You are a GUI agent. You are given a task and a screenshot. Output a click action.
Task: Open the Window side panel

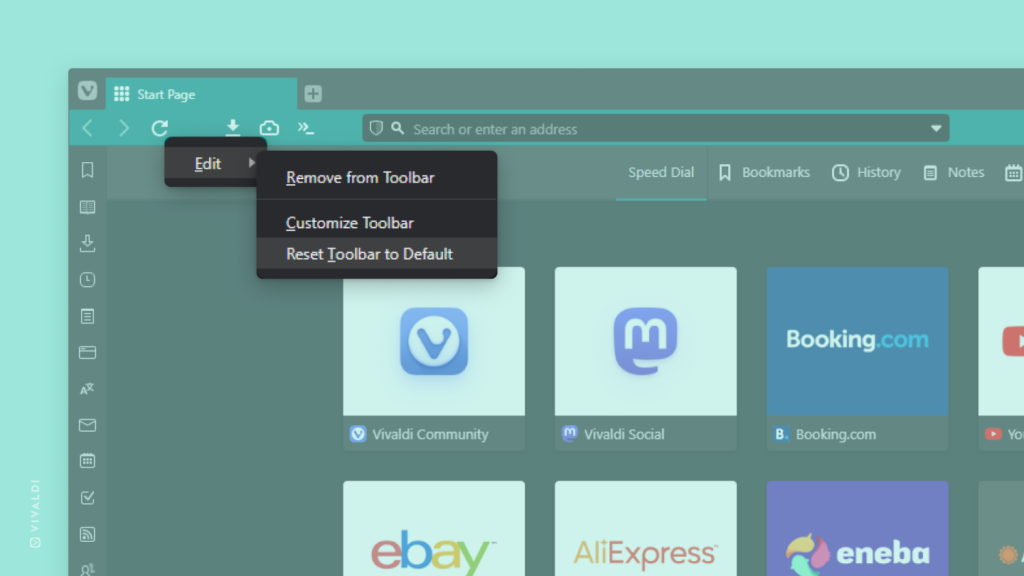pyautogui.click(x=88, y=353)
